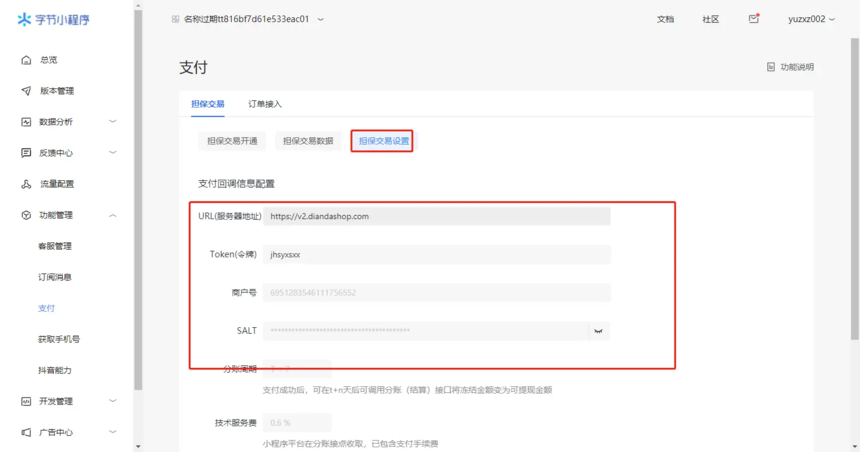Click the 功能说明 document icon

coord(771,67)
